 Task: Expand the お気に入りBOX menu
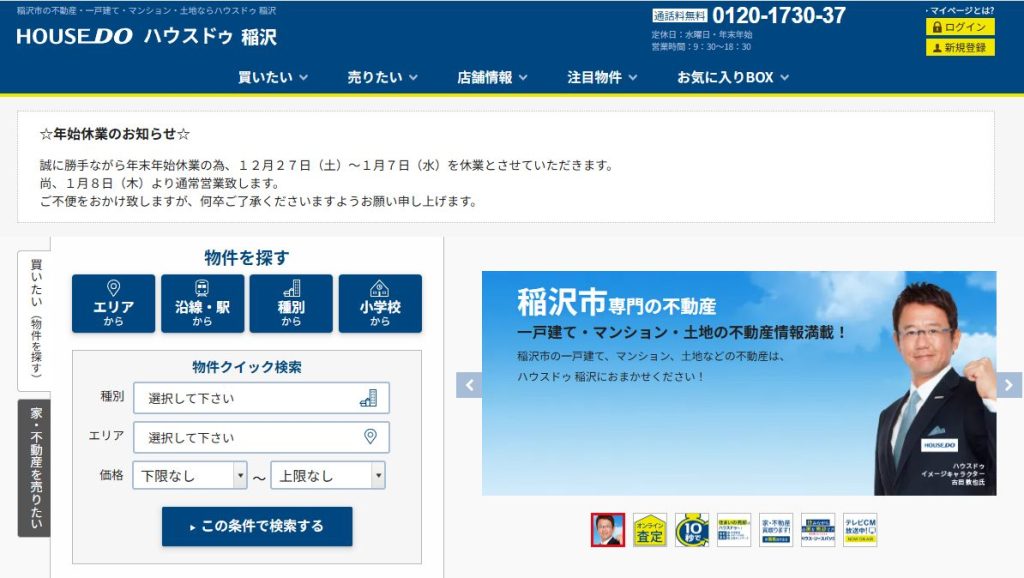pos(733,77)
